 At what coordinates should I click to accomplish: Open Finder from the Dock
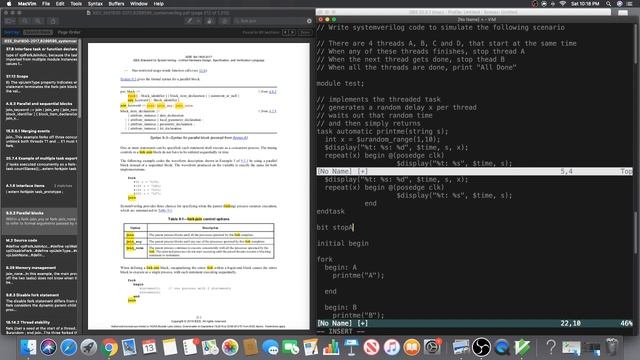28,347
